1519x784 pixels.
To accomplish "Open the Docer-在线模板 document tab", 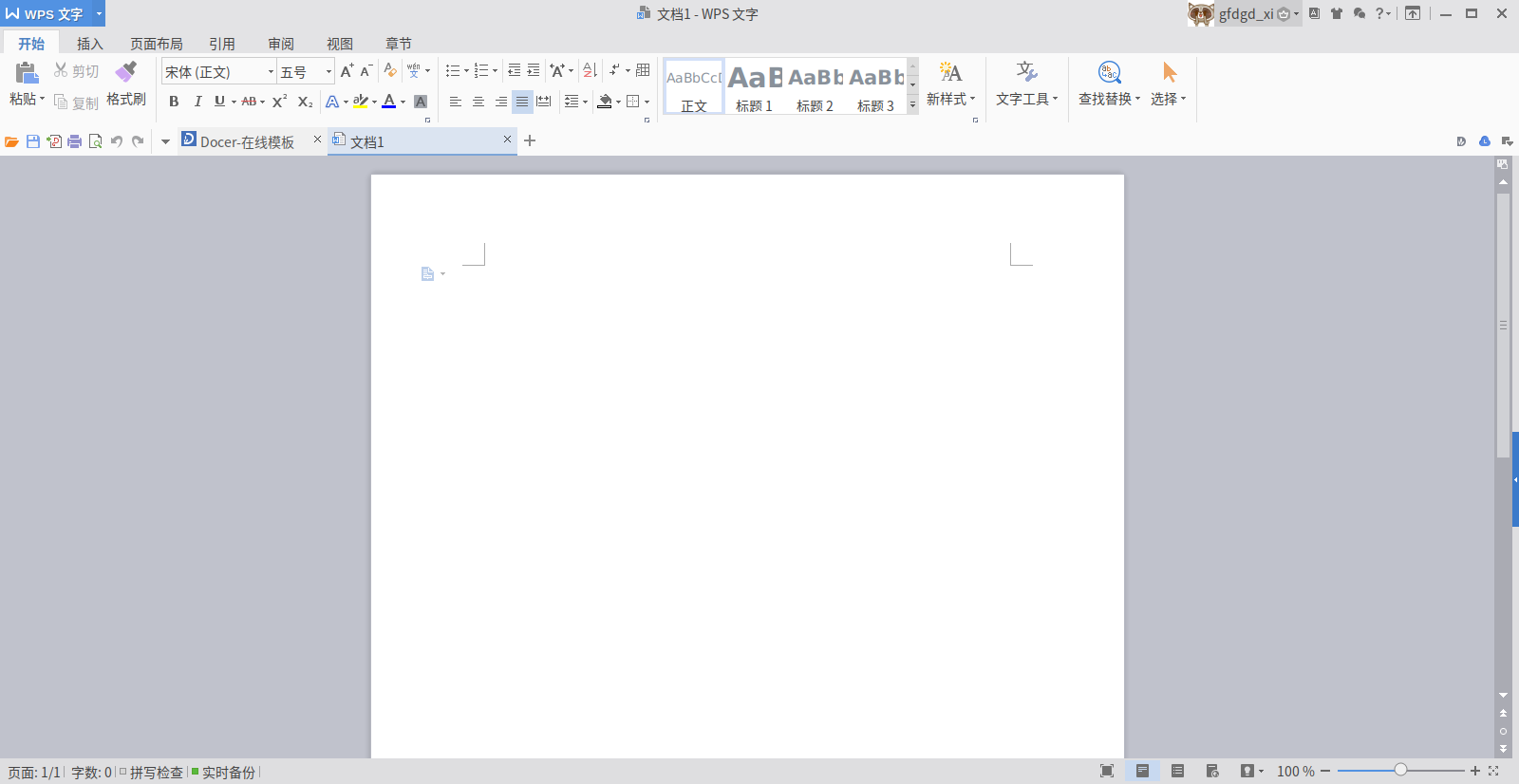I will click(247, 141).
